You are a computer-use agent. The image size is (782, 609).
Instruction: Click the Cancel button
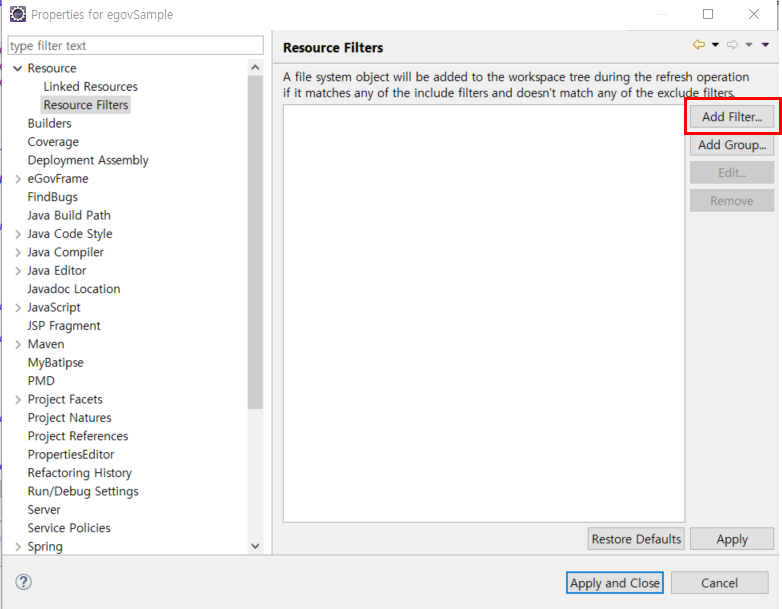click(x=719, y=583)
